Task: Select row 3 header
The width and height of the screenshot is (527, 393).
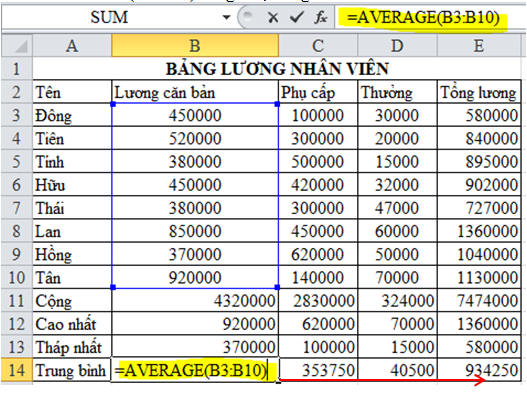Action: (x=17, y=115)
